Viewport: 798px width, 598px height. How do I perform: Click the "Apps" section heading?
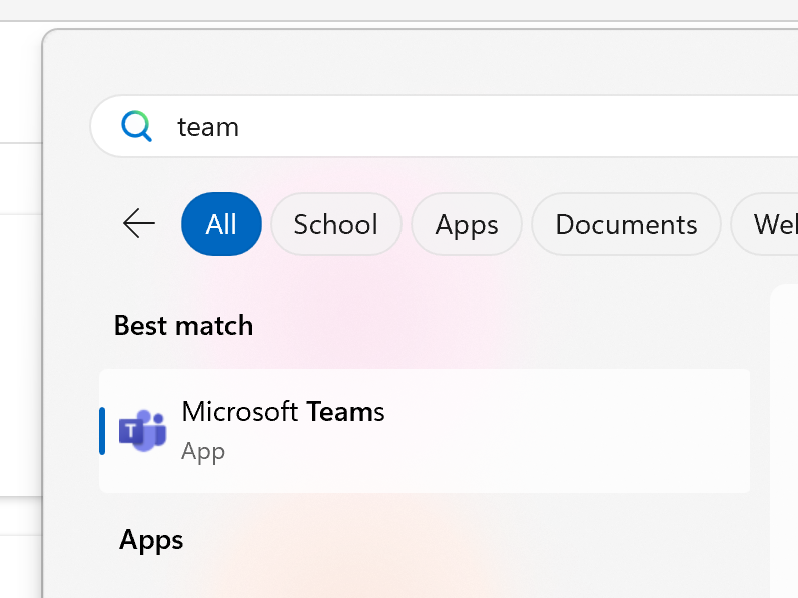[x=151, y=540]
